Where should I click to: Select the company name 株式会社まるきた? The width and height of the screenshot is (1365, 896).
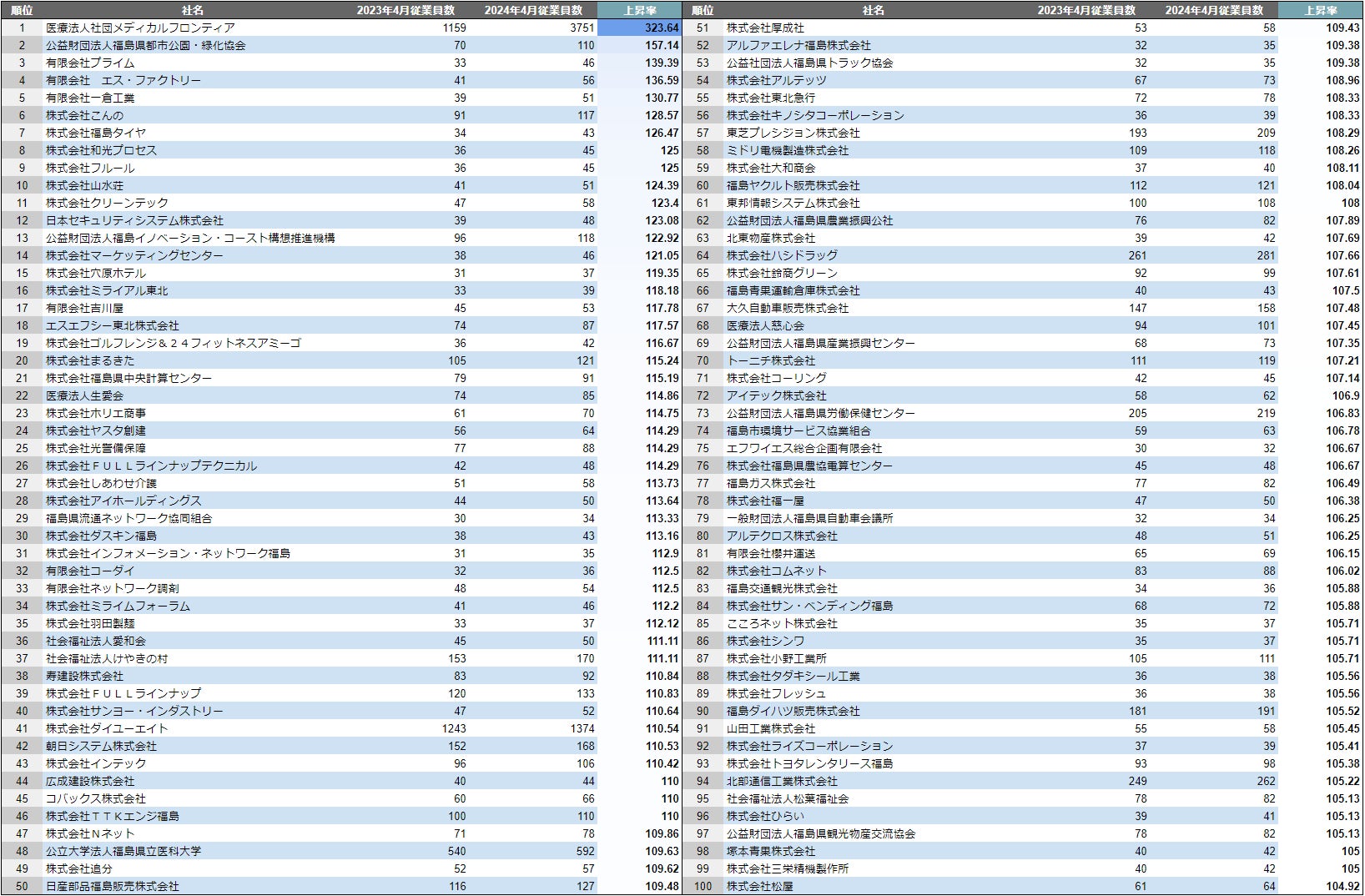[90, 360]
